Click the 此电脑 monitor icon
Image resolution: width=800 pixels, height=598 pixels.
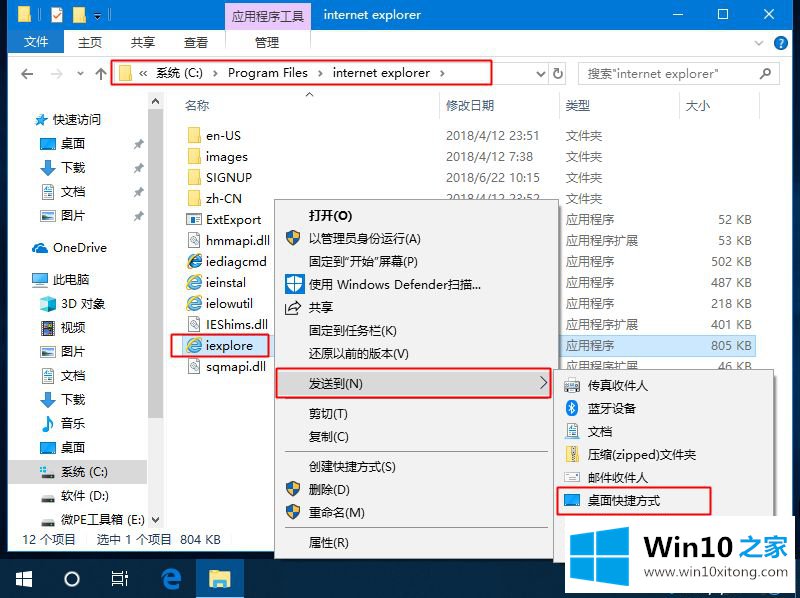[40, 280]
